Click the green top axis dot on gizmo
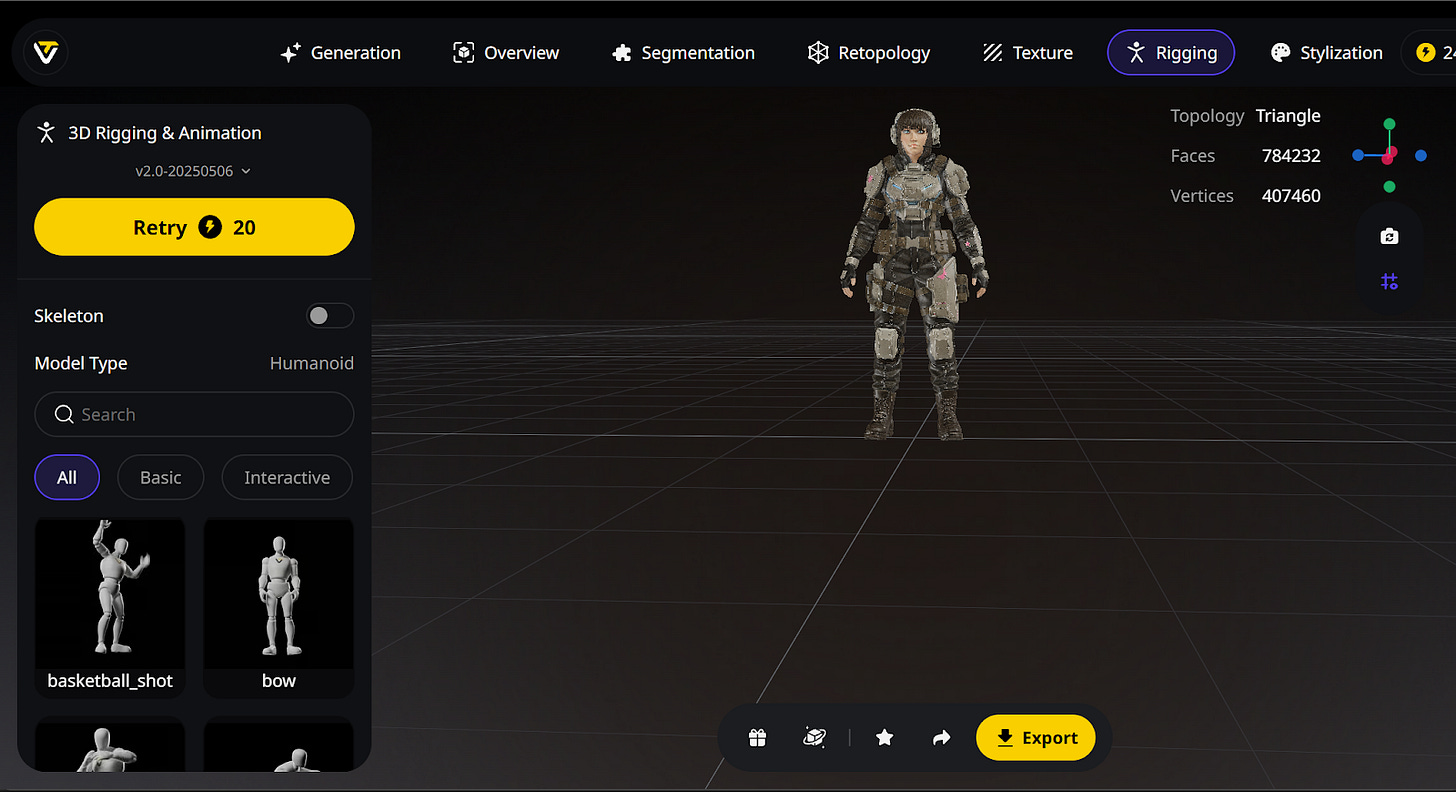Screen dimensions: 1456x792 point(1389,124)
